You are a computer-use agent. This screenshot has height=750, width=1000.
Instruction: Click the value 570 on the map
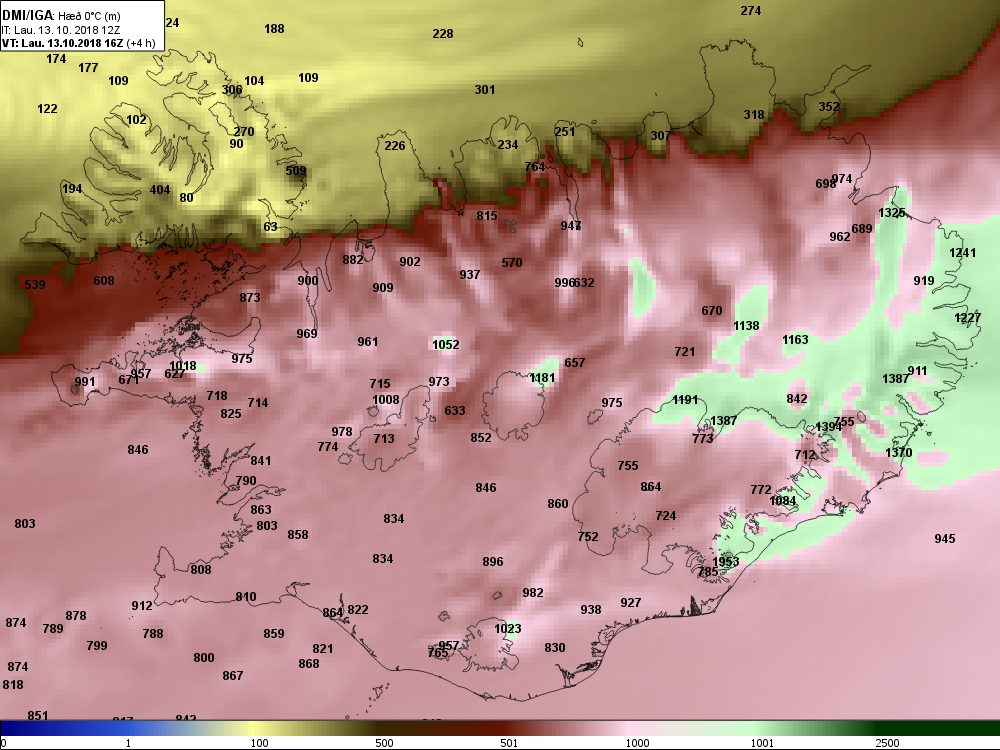point(511,263)
